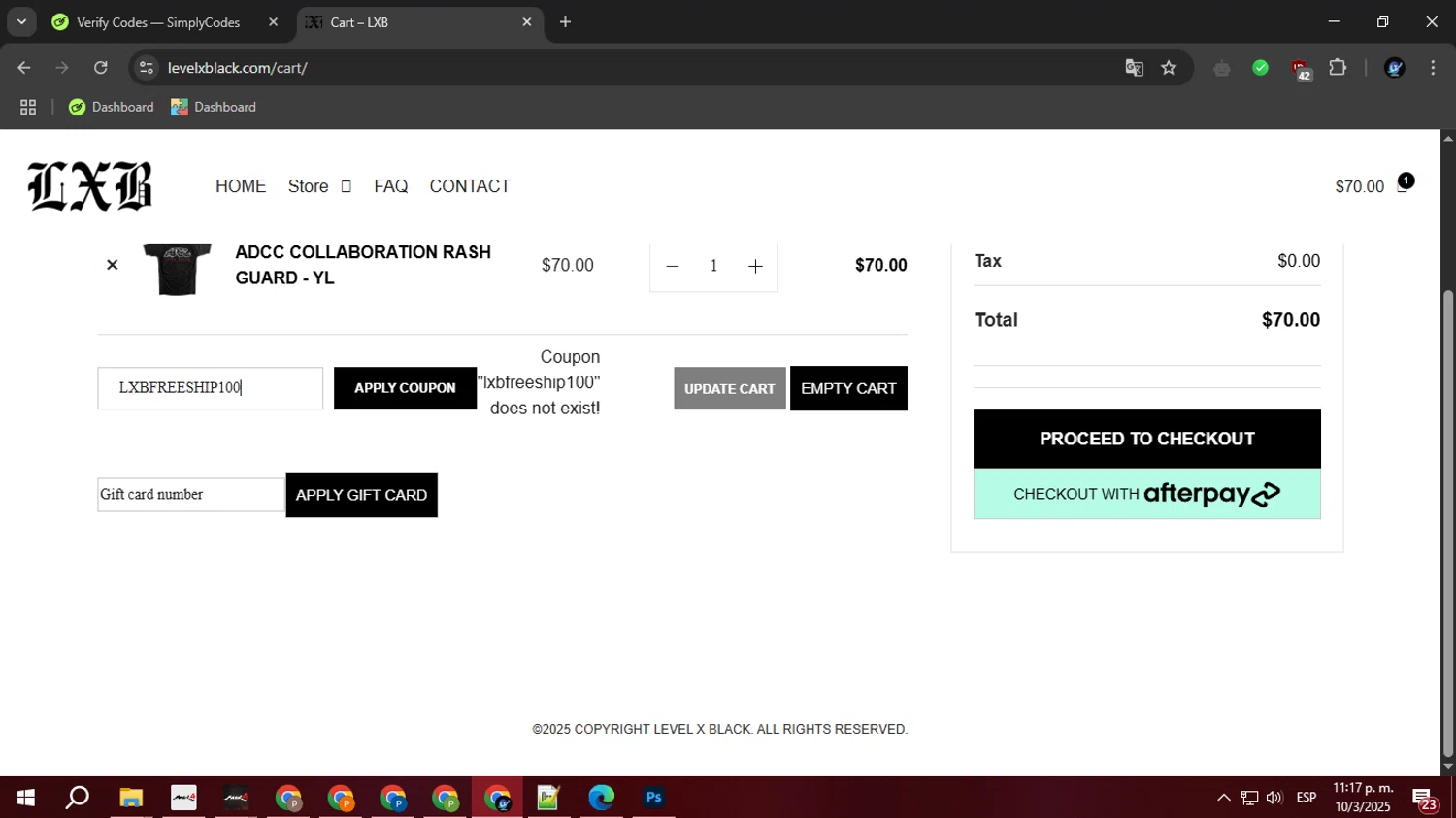Viewport: 1456px width, 818px height.
Task: Open Windows search from the taskbar
Action: coord(78,798)
